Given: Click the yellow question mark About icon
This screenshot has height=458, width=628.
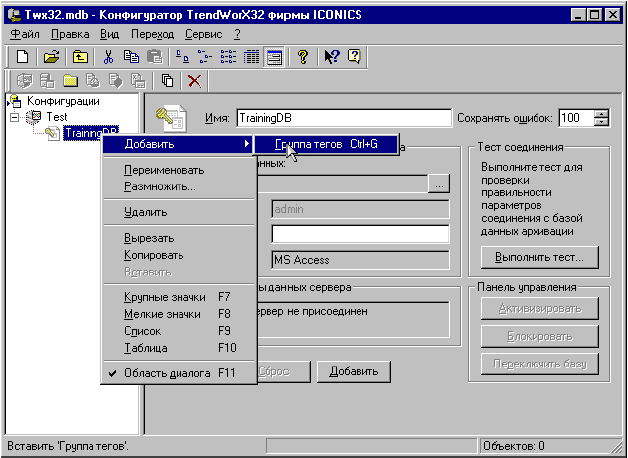Looking at the screenshot, I should (303, 57).
